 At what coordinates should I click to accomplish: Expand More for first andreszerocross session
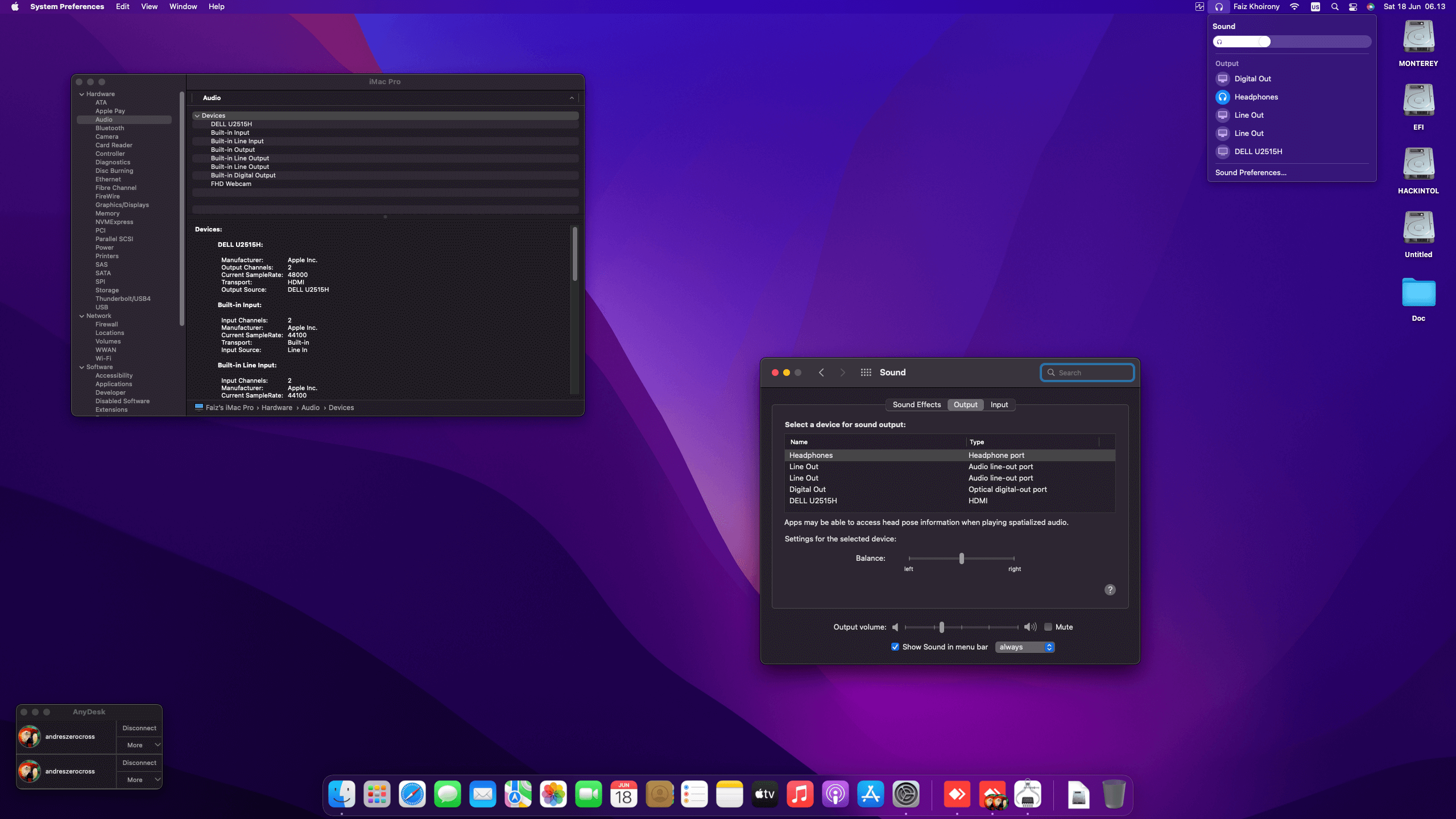click(x=139, y=745)
